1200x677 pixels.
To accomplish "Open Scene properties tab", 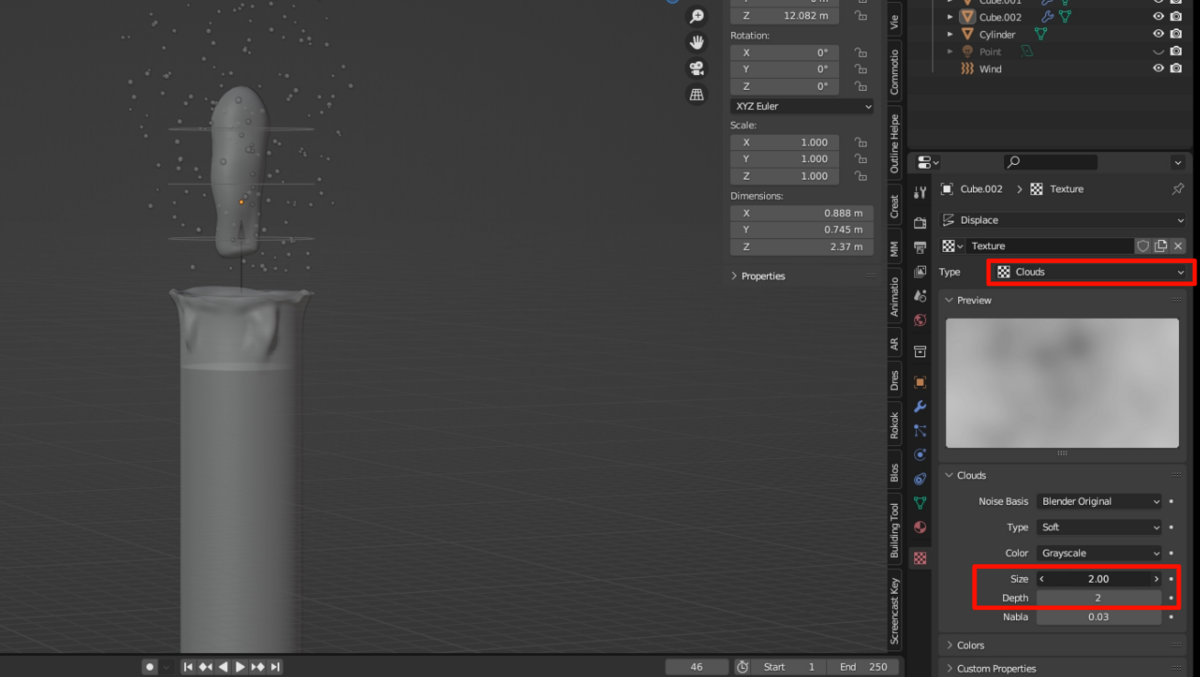I will (x=920, y=296).
